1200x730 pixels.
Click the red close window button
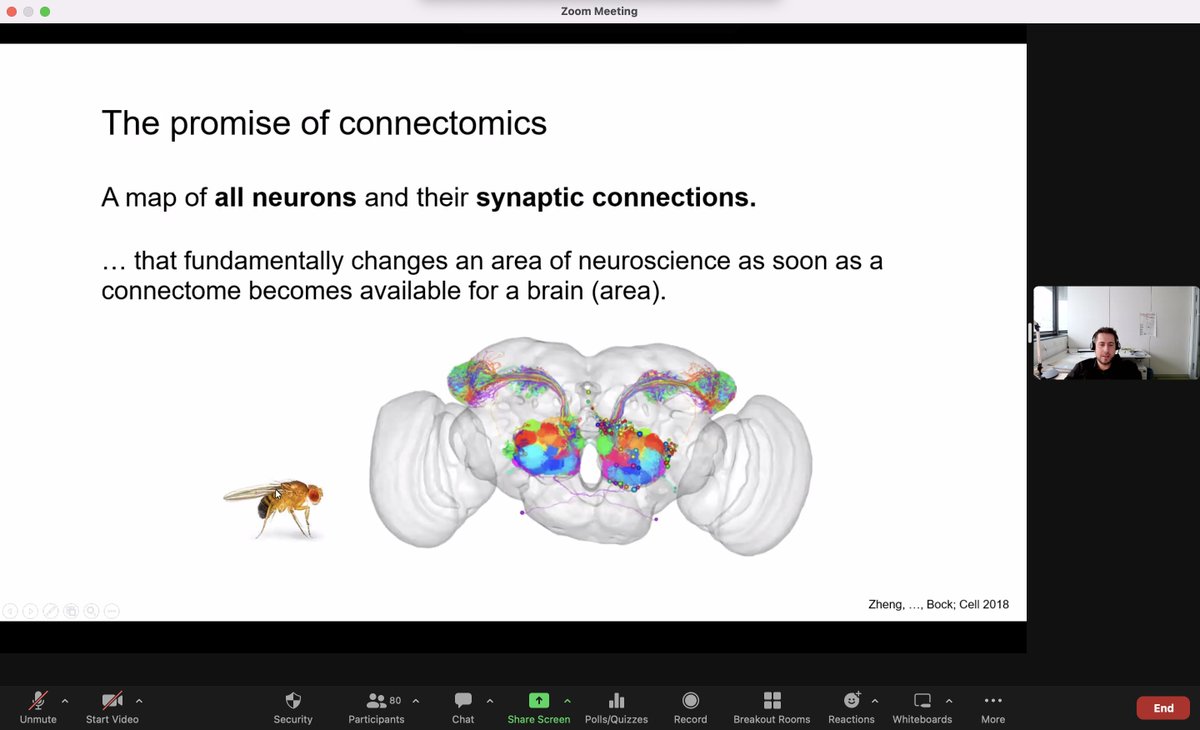(x=11, y=11)
